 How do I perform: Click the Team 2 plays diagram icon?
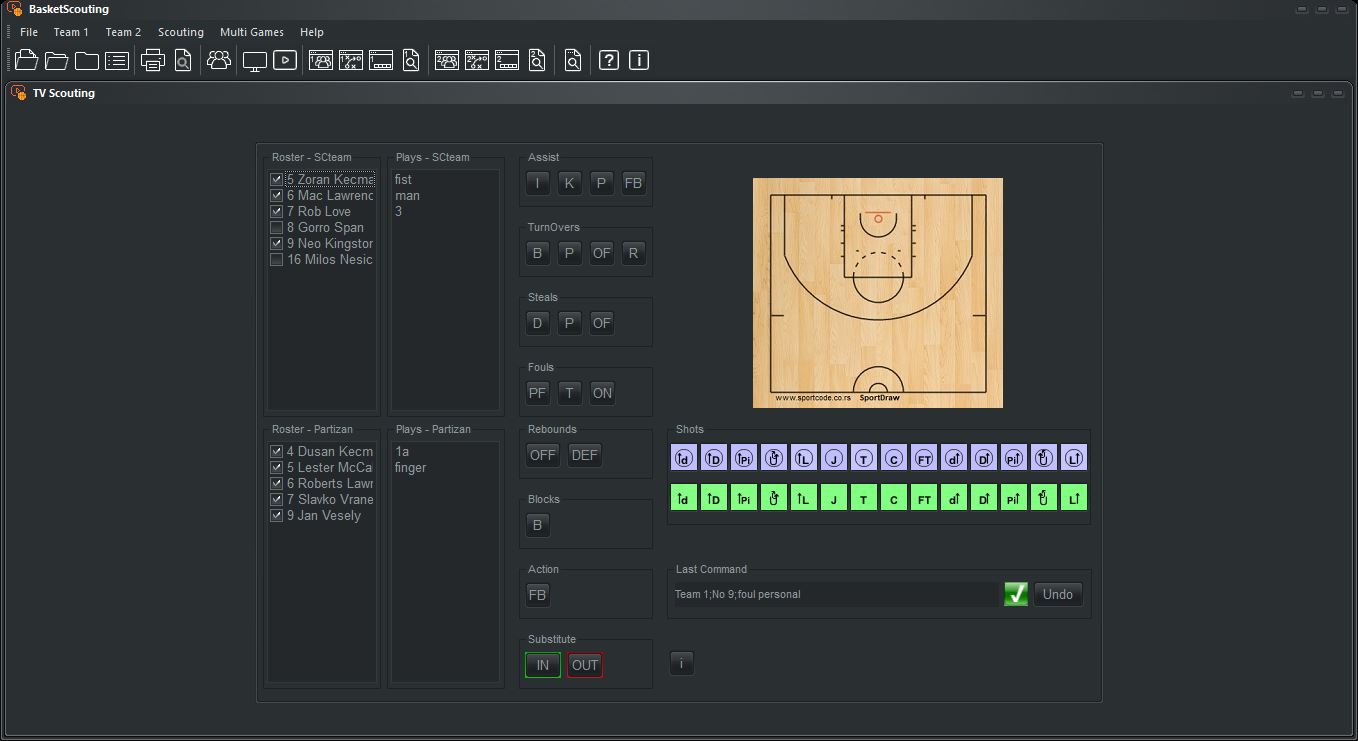[477, 60]
